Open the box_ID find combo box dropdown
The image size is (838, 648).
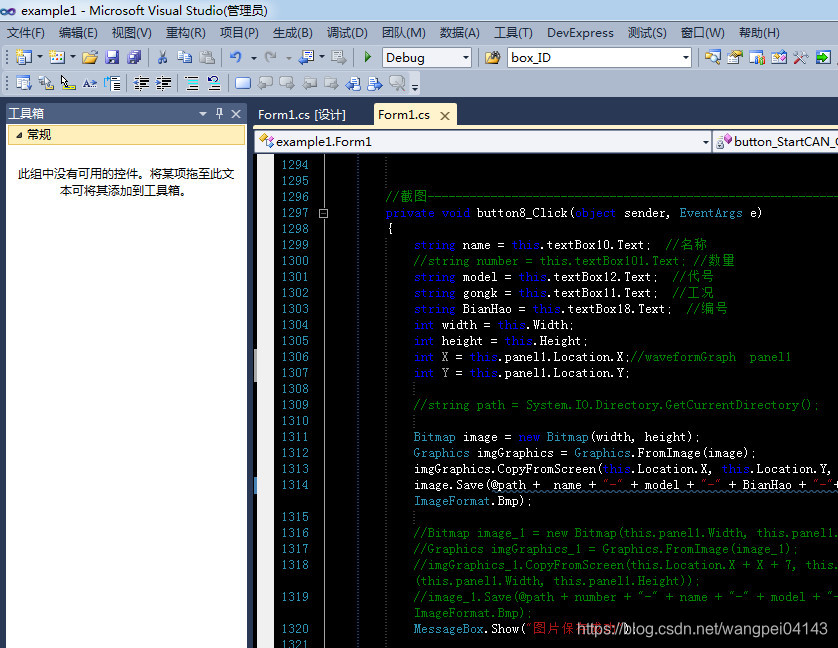[686, 57]
